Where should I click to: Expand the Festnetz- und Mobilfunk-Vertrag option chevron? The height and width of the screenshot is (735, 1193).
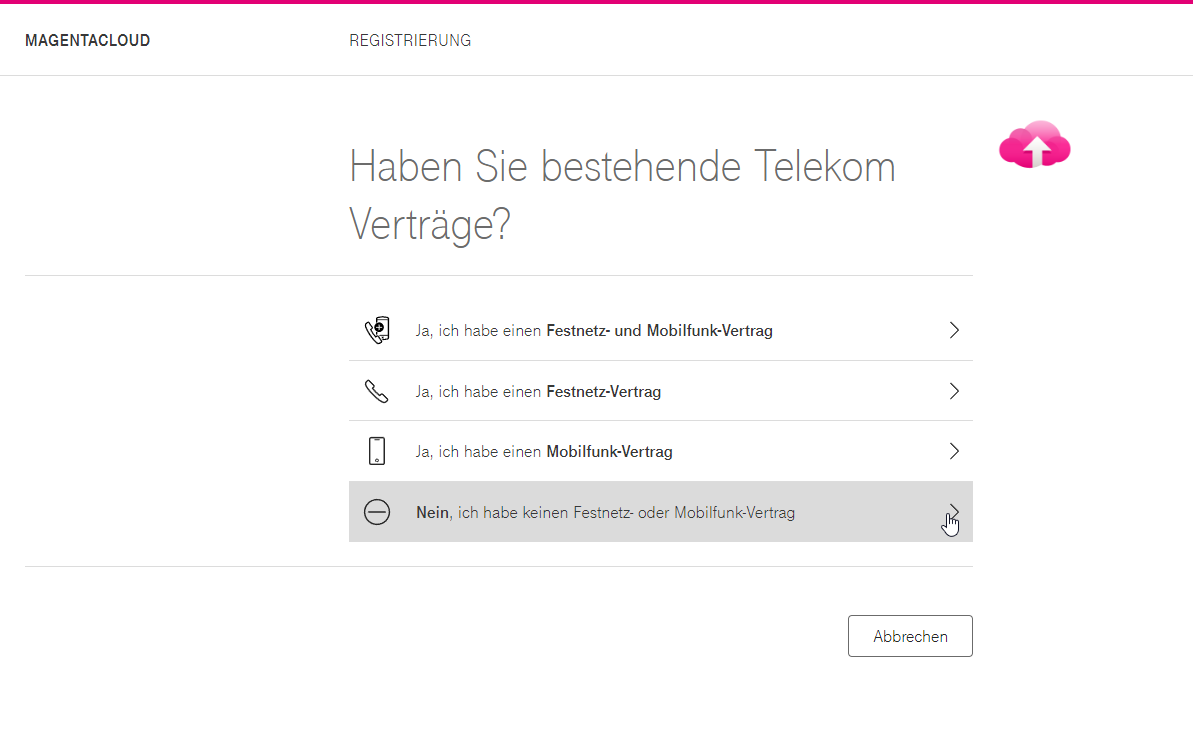click(x=953, y=329)
